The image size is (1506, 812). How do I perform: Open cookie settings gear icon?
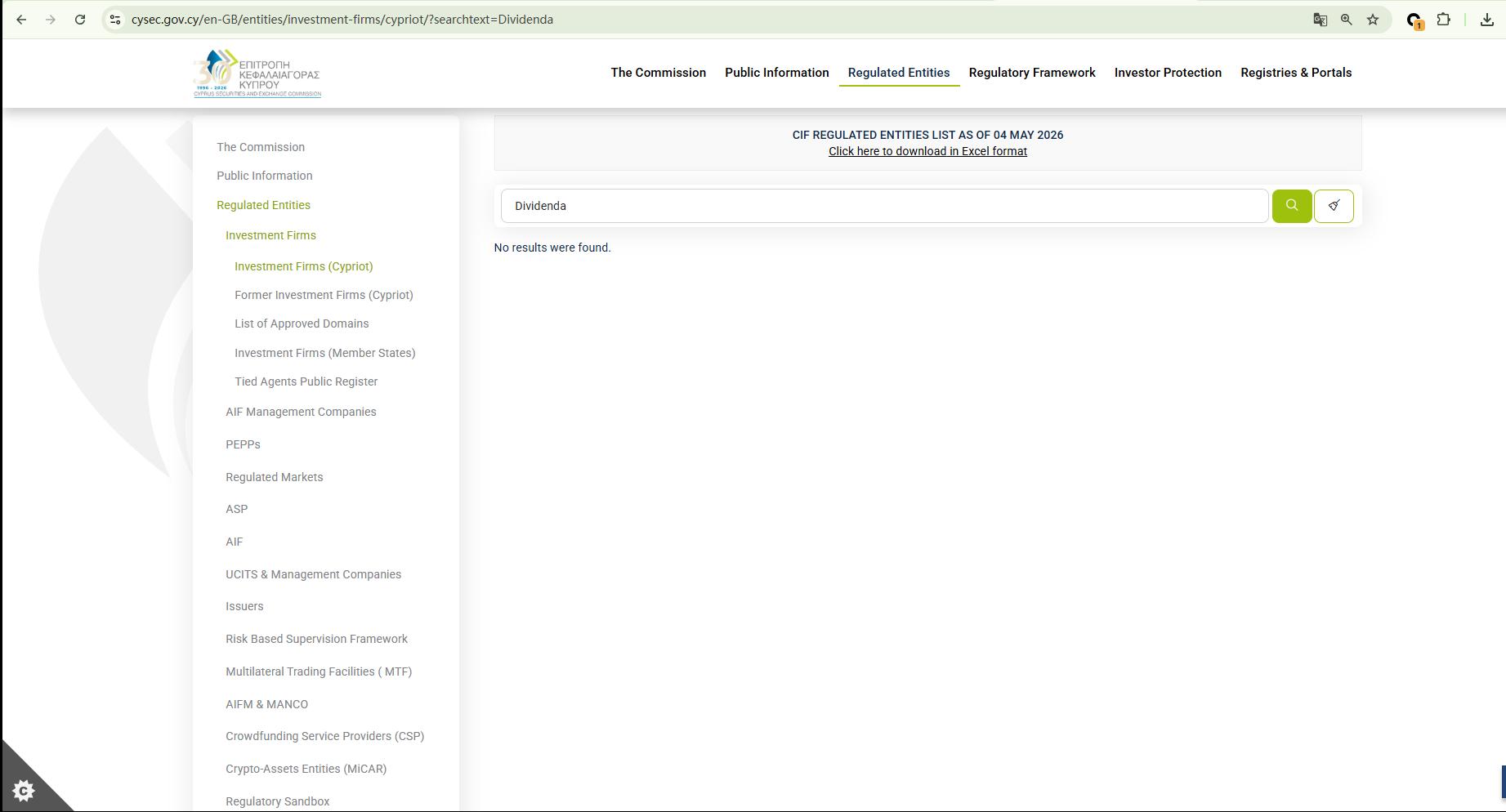pos(24,791)
